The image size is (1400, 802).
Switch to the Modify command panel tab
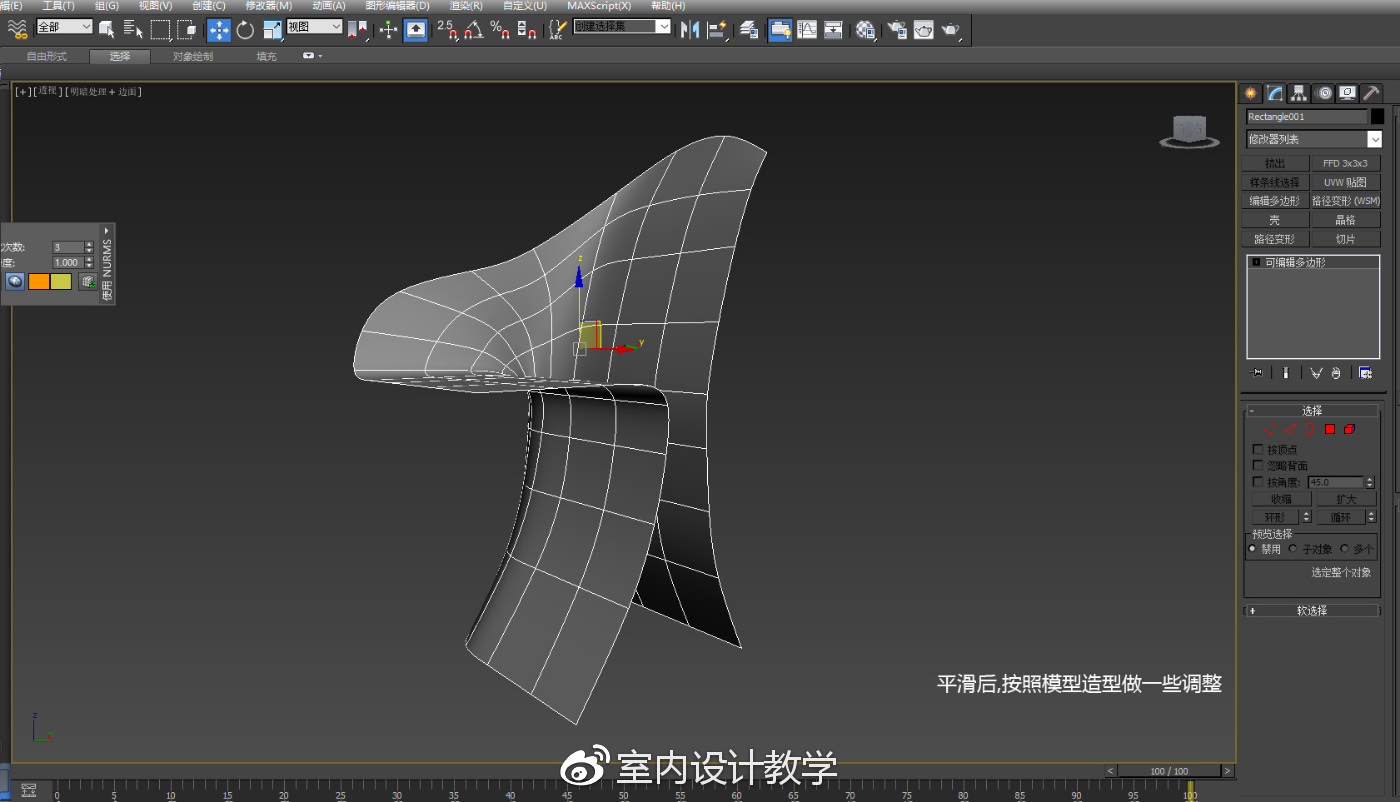click(x=1275, y=92)
